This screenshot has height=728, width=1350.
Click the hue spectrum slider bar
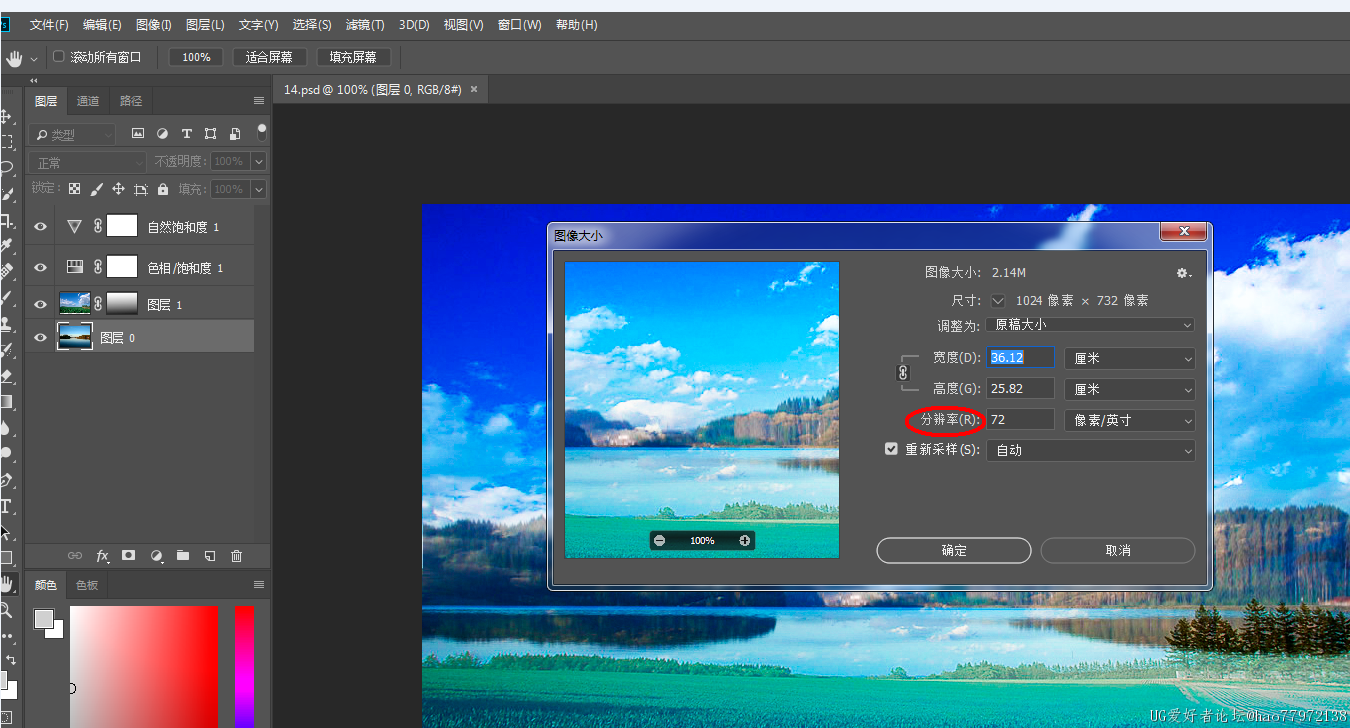[244, 666]
